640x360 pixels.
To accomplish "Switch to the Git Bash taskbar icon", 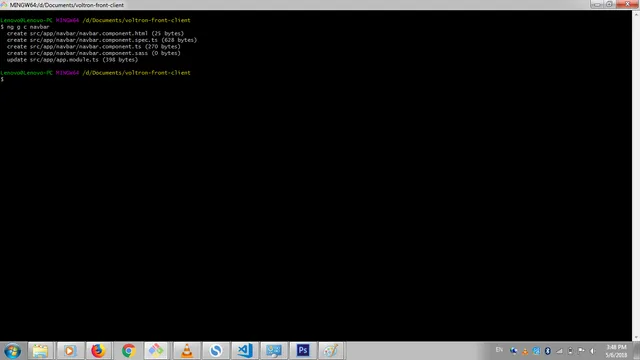I will [x=156, y=351].
